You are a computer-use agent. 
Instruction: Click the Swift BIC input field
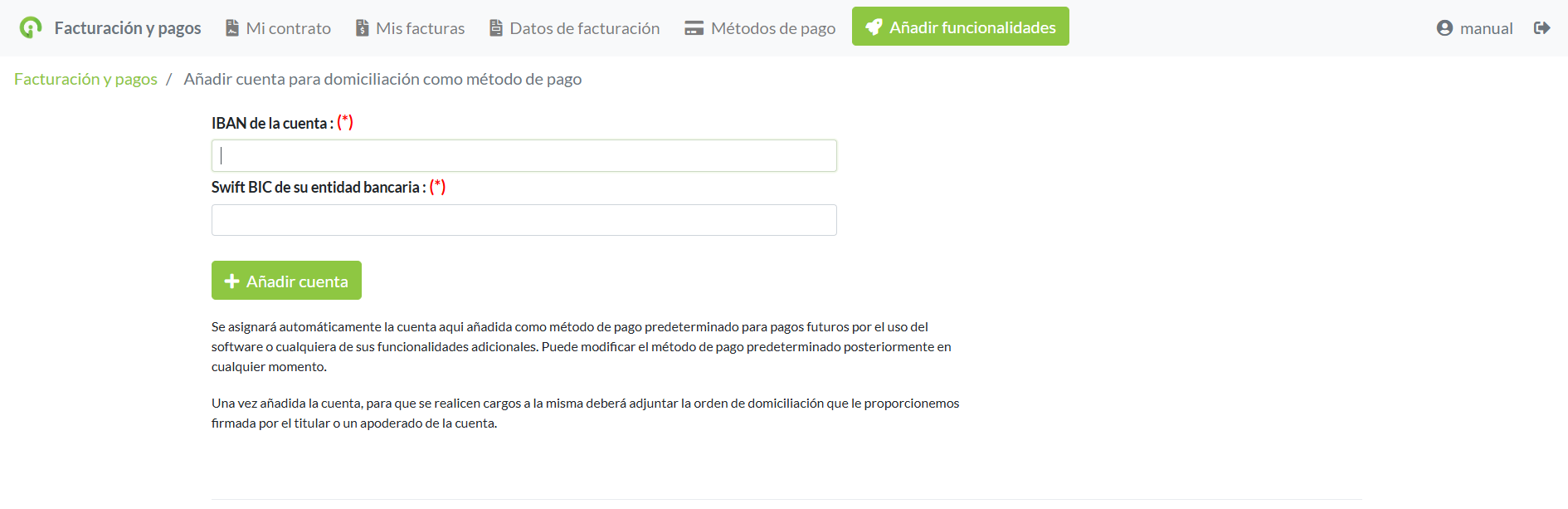coord(523,220)
